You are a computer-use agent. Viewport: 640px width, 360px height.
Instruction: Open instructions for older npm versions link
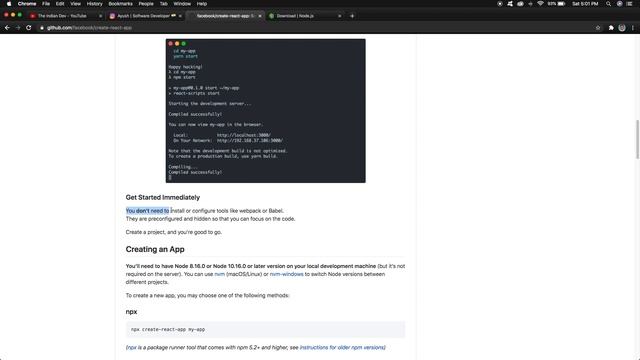point(342,347)
